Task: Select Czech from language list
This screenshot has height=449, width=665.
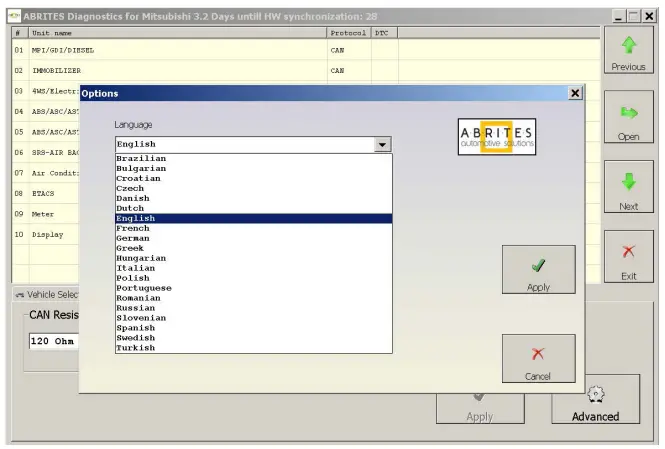Action: click(x=254, y=189)
